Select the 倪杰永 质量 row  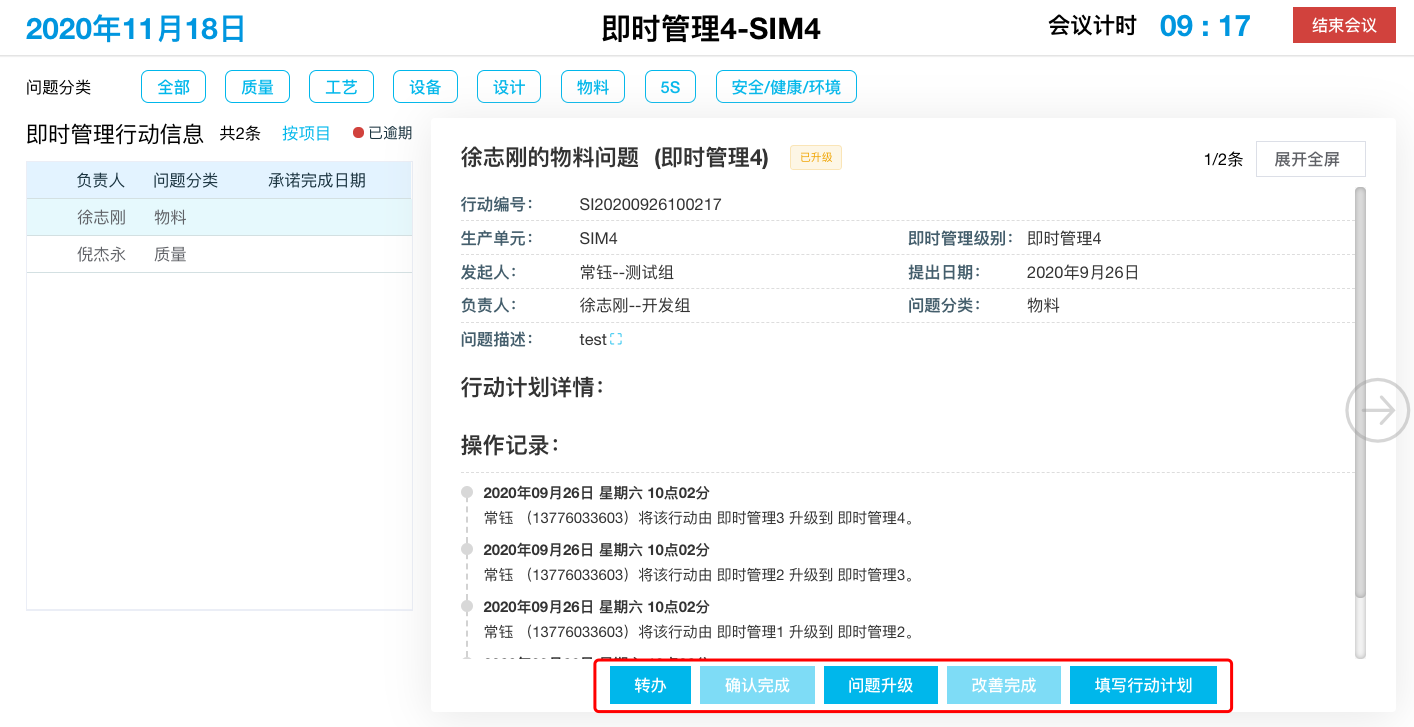[x=218, y=254]
